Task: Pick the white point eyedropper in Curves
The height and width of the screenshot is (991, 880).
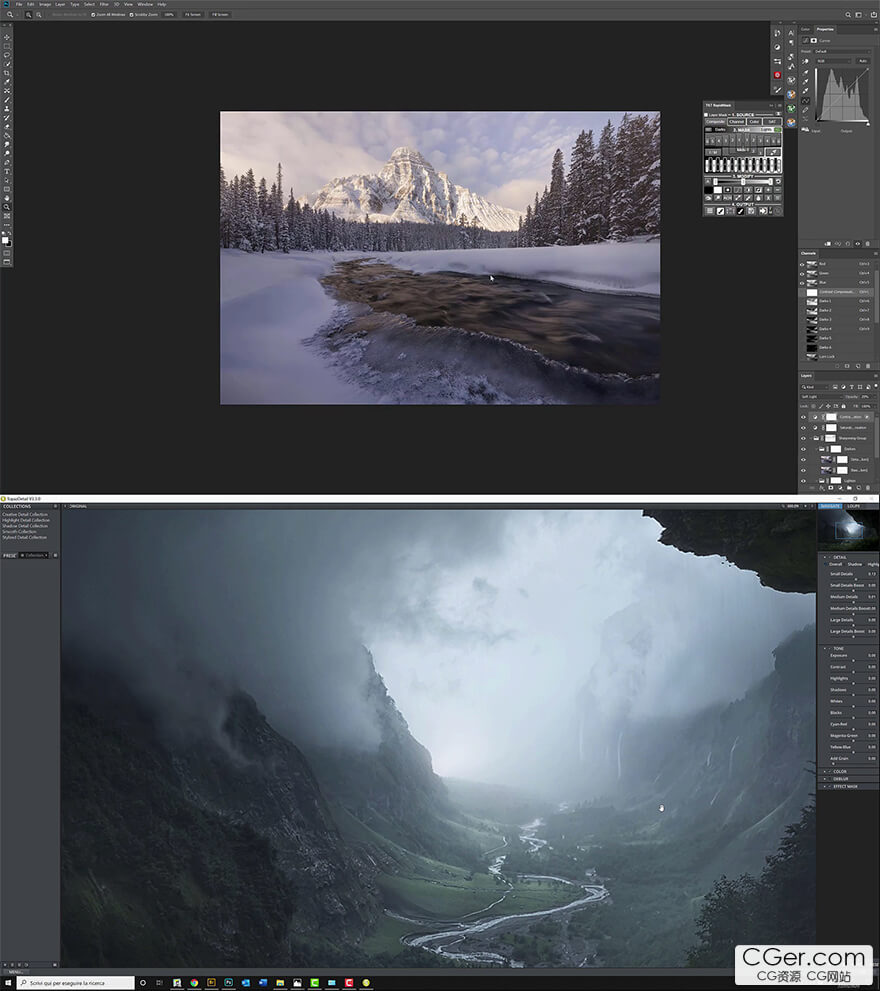Action: (x=805, y=90)
